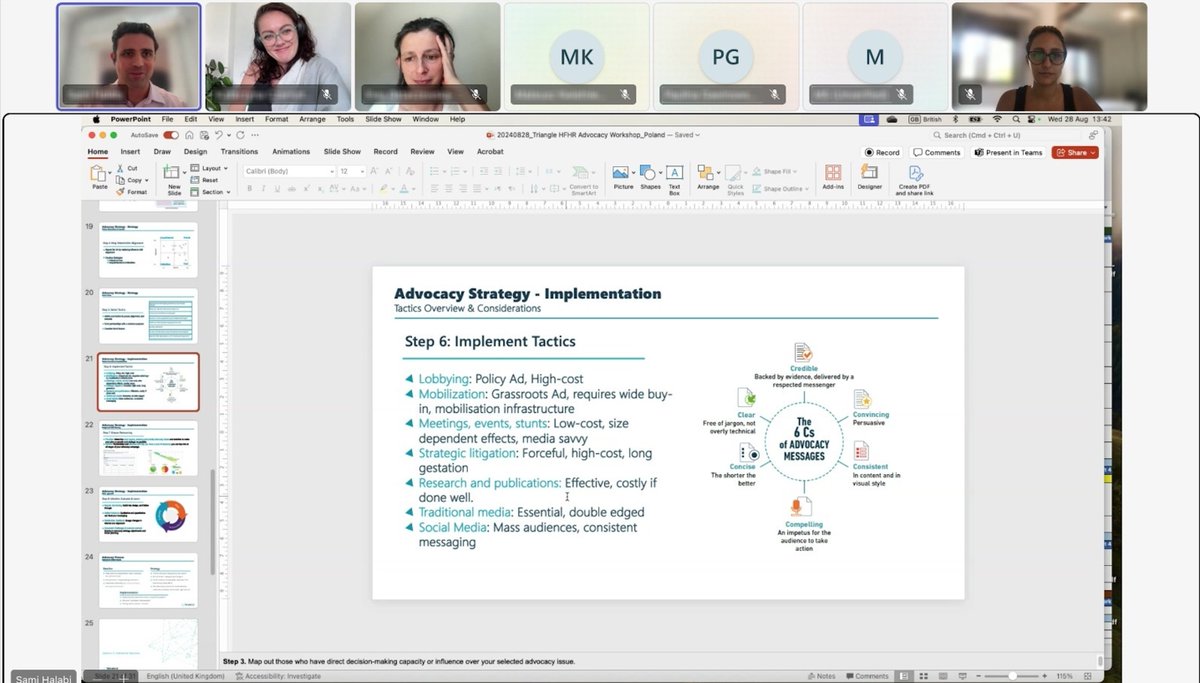This screenshot has width=1200, height=683.
Task: Clear all text formatting
Action: pos(410,171)
